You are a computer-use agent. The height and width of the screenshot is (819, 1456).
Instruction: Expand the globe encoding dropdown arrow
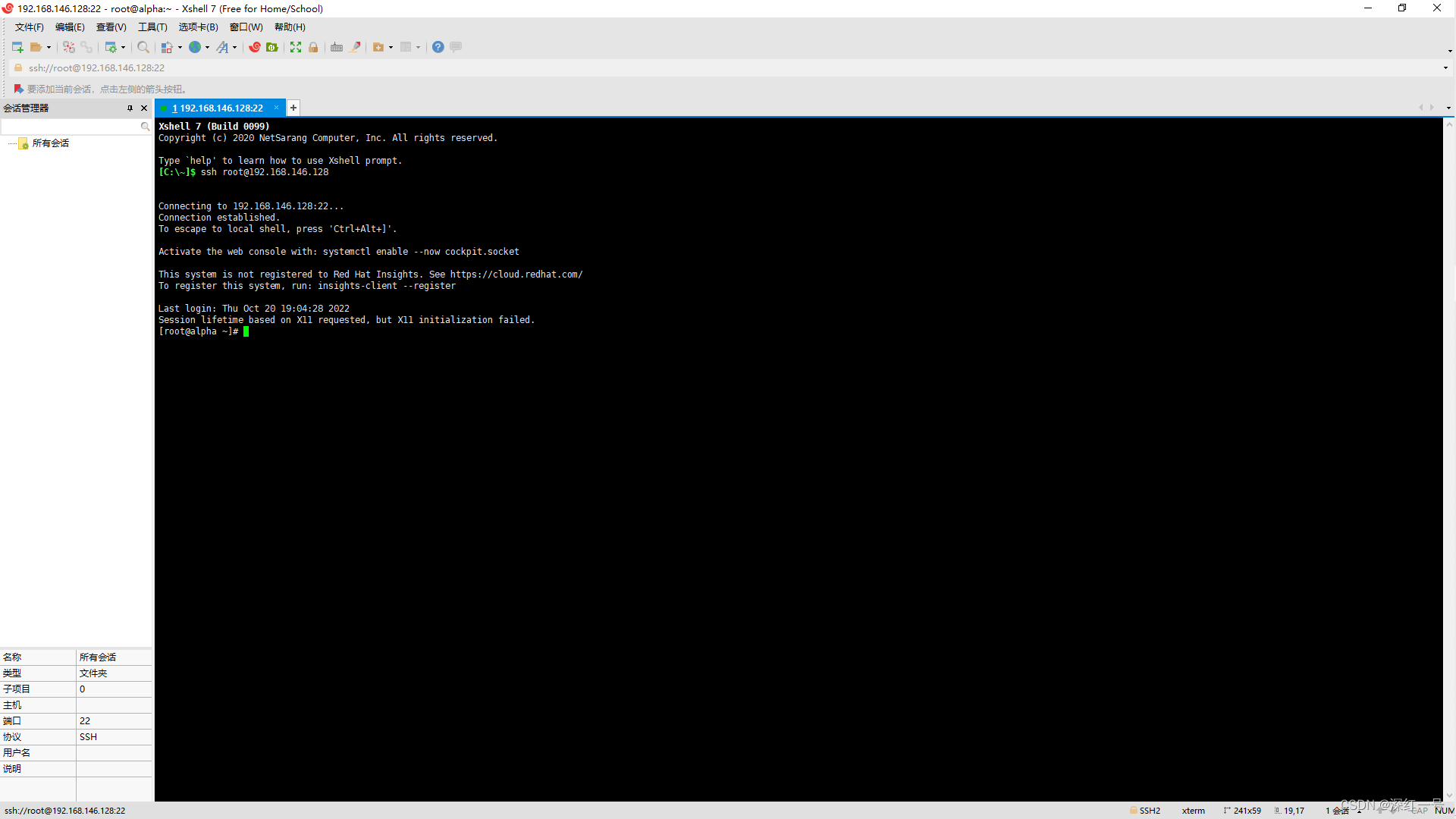point(208,48)
